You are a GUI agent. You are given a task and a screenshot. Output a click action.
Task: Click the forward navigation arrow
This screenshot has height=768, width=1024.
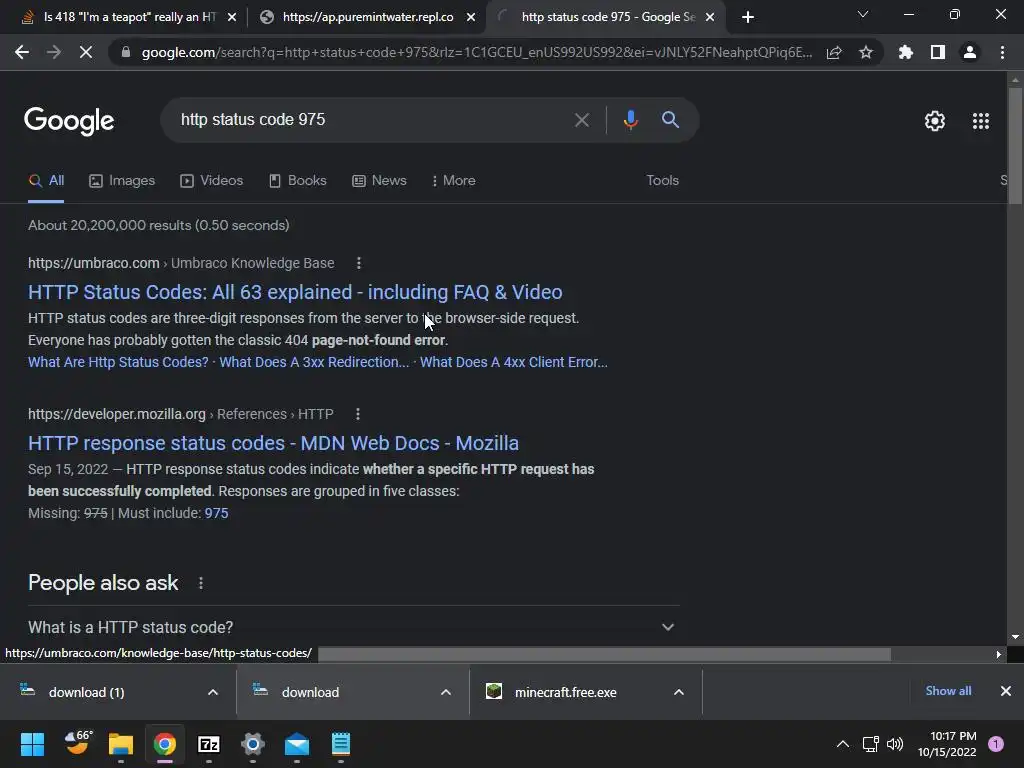(54, 52)
